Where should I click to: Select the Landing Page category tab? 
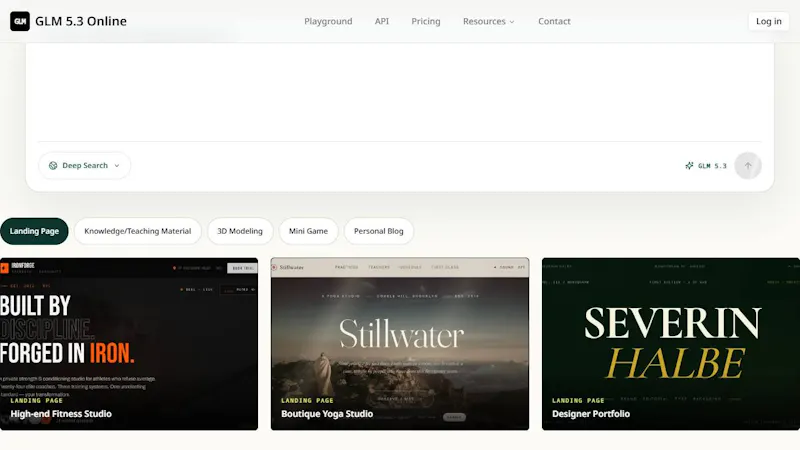34,231
